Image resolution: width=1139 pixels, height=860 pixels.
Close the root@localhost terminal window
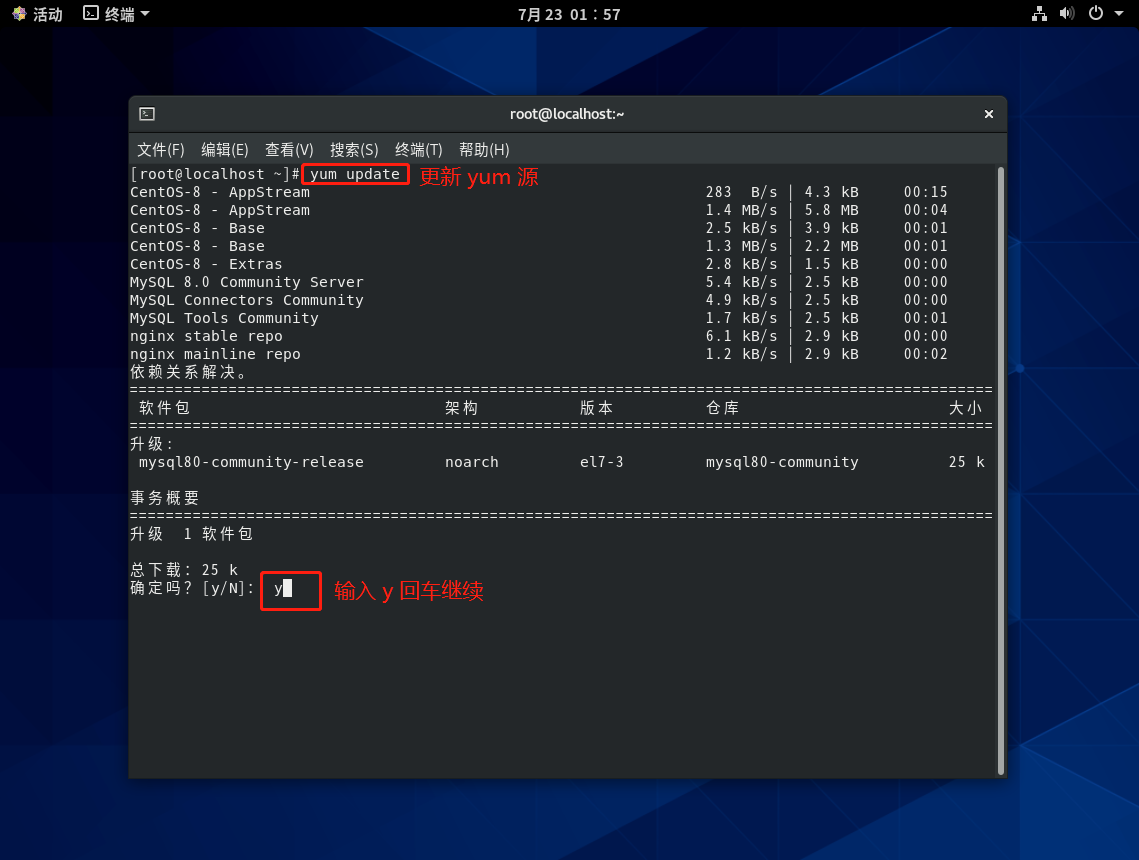coord(988,114)
